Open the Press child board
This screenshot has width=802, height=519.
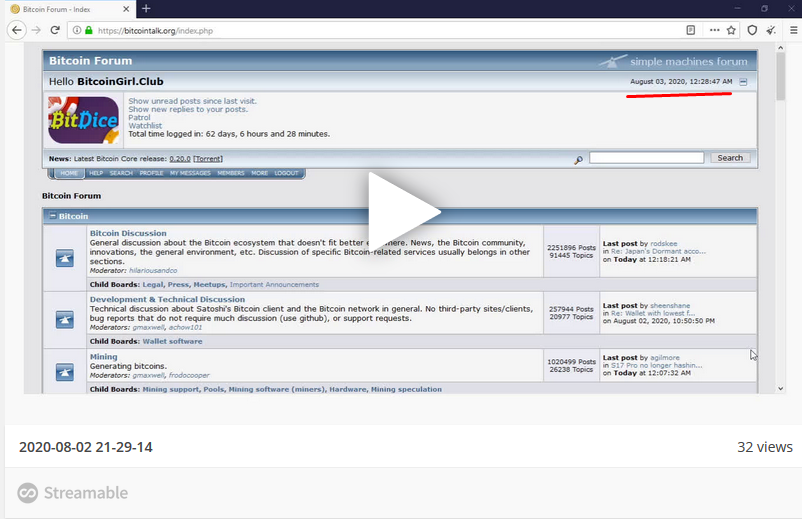point(178,285)
